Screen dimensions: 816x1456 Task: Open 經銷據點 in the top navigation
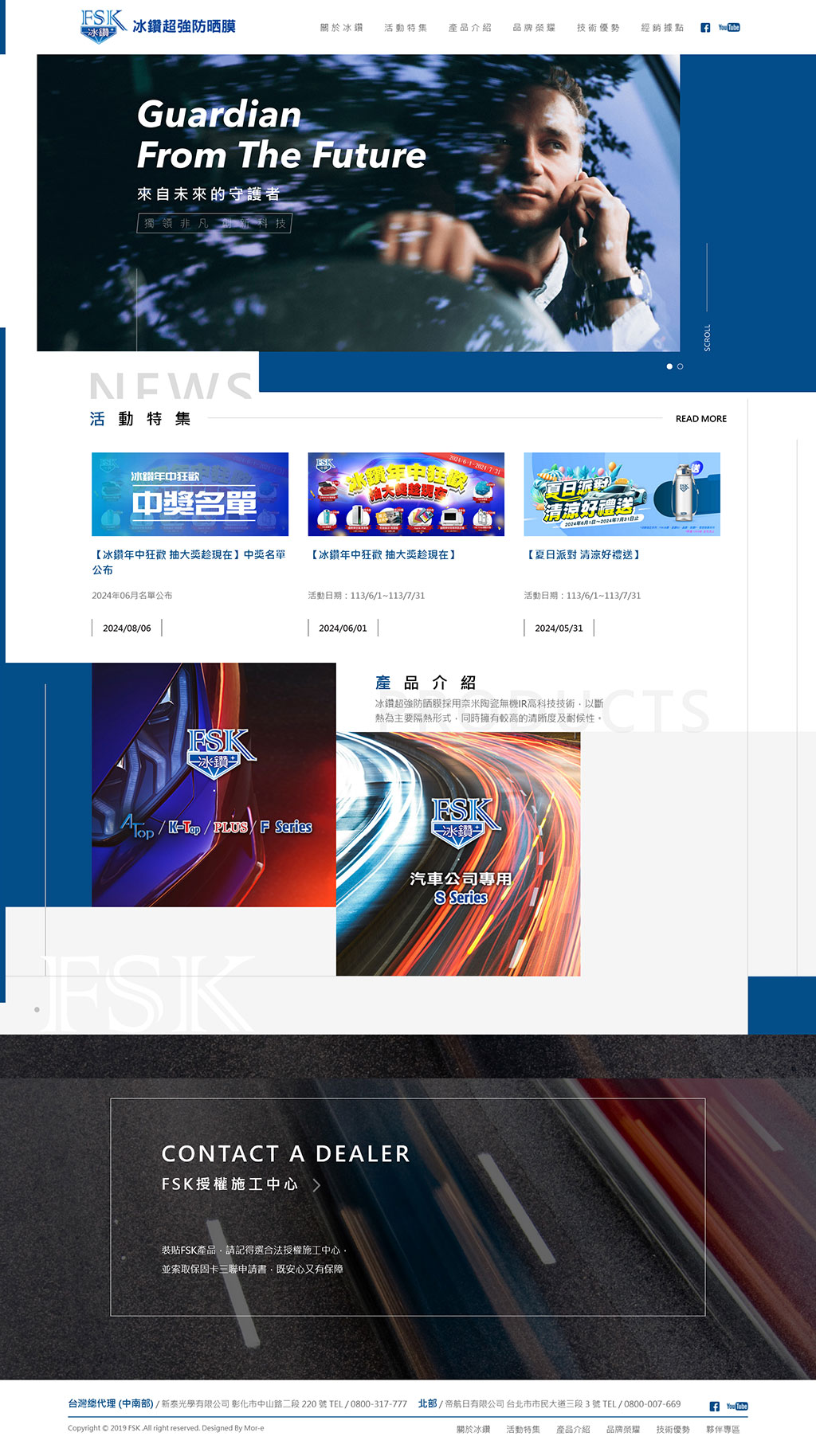pos(662,28)
